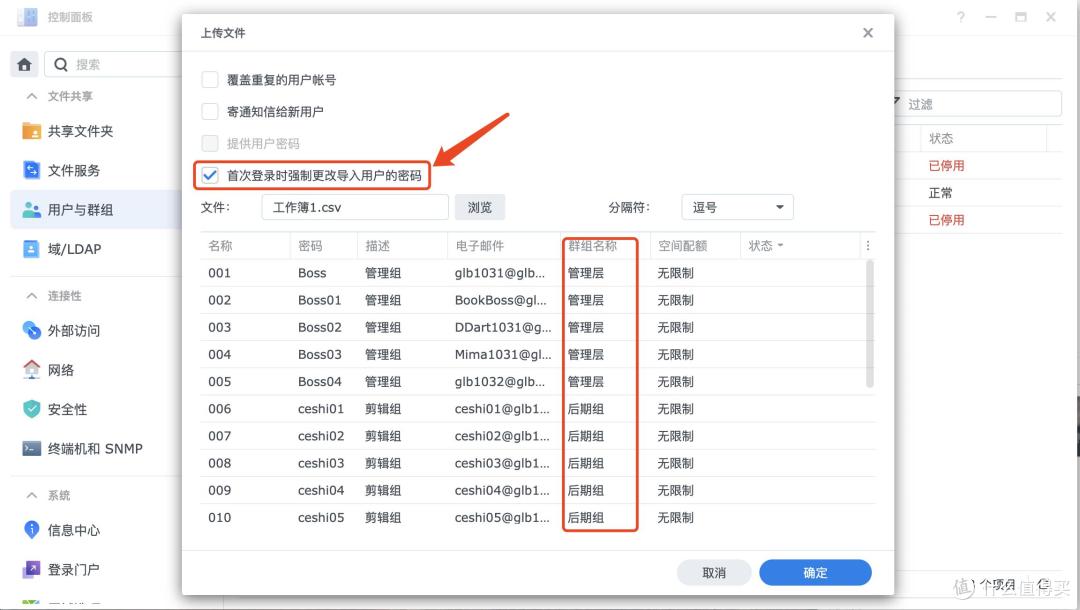The height and width of the screenshot is (610, 1080).
Task: Collapse the File Sharing (文件共享) section
Action: pos(32,96)
